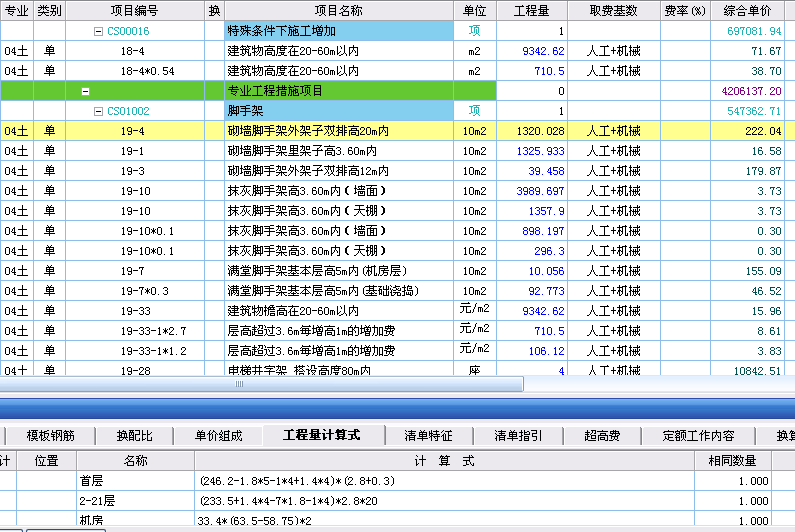The width and height of the screenshot is (795, 532).
Task: Click the 名称 column header in lower panel
Action: point(135,460)
